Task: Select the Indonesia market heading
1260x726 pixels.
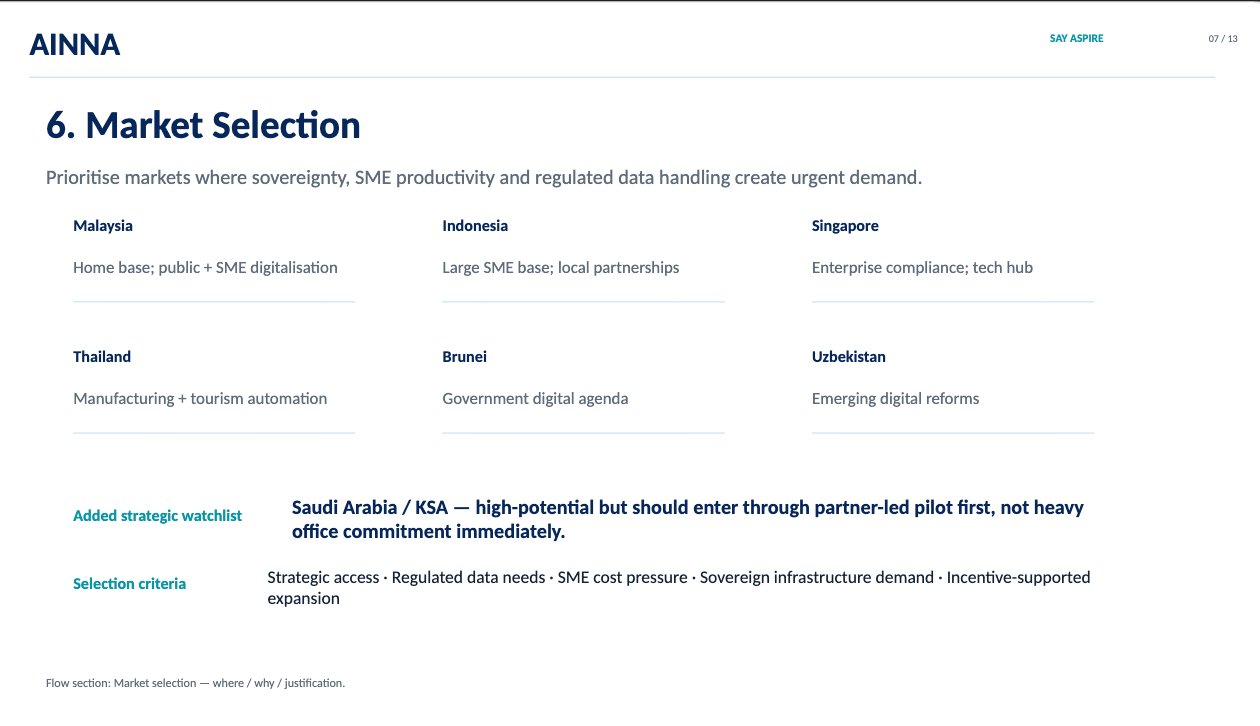Action: (x=475, y=226)
